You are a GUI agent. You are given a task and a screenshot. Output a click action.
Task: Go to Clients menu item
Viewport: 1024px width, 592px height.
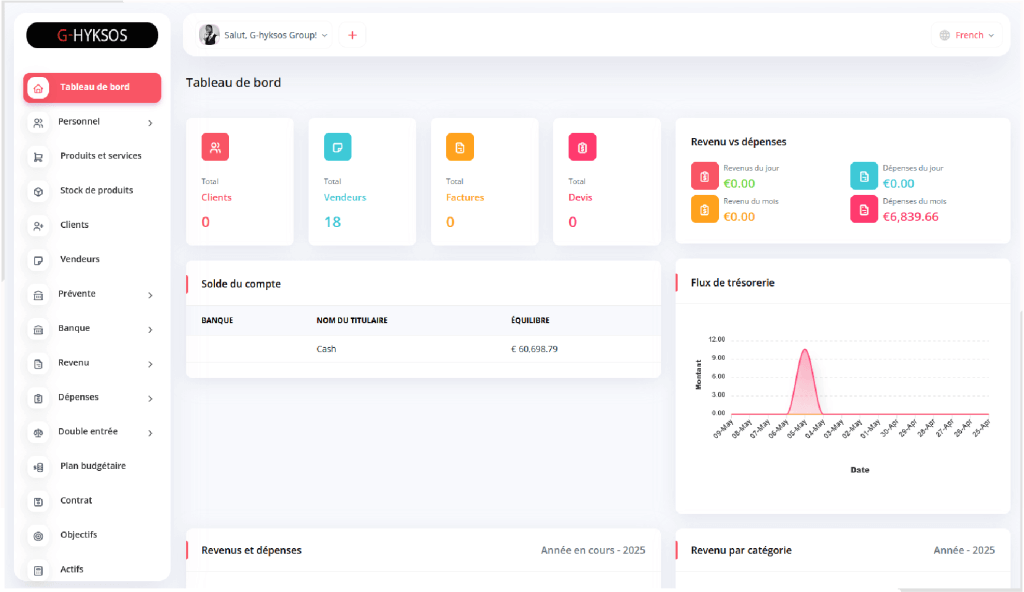point(92,225)
